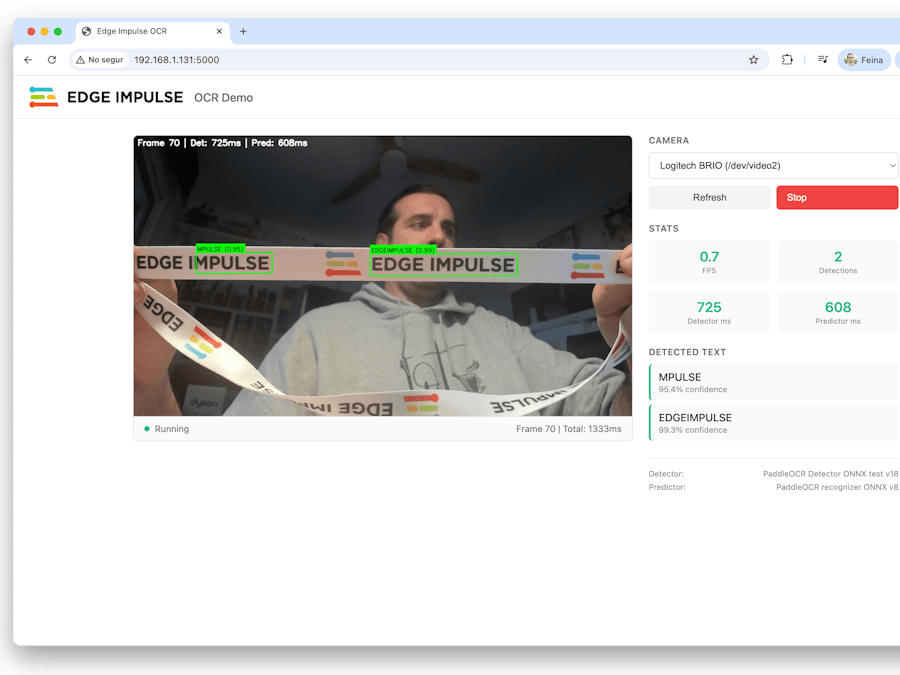The image size is (900, 675).
Task: Open a new browser tab
Action: tap(243, 32)
